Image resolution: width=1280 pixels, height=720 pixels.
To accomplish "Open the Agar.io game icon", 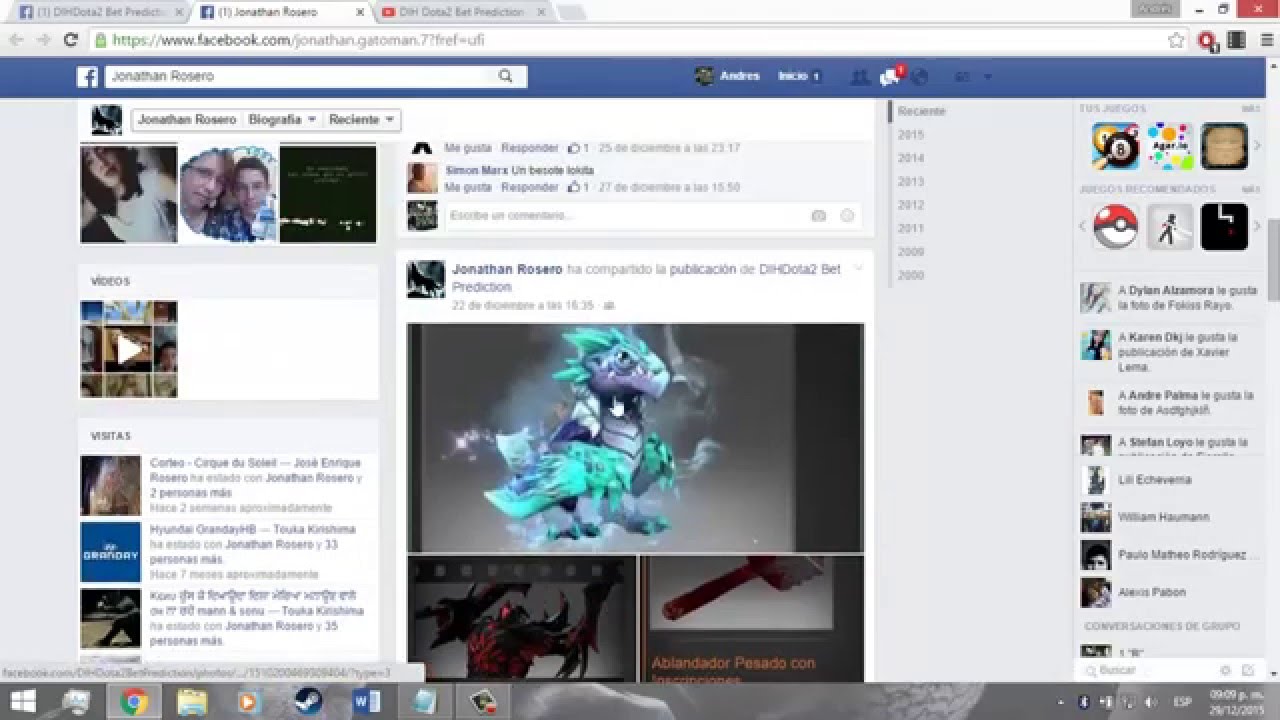I will [1170, 146].
